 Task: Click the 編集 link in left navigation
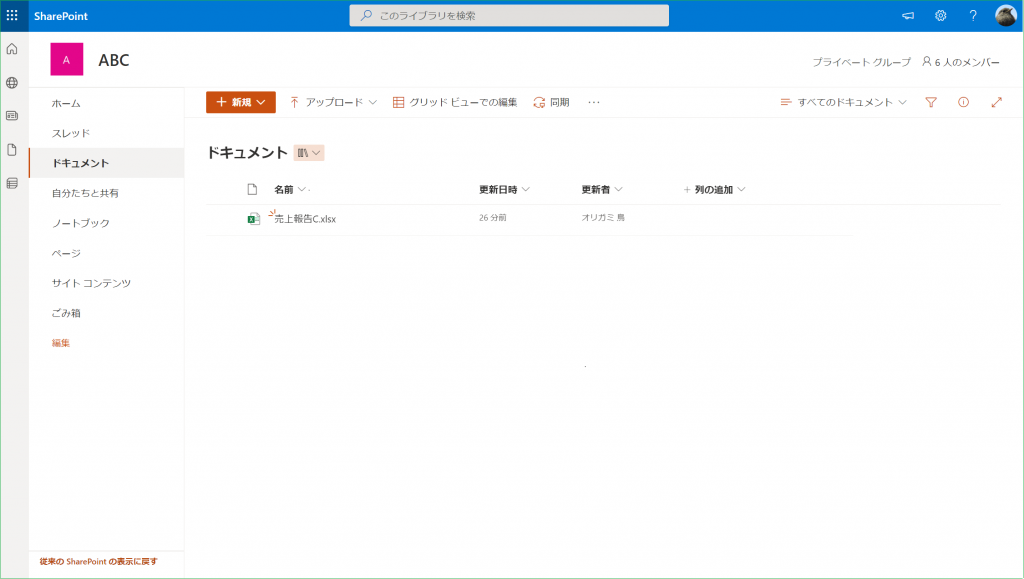pos(61,343)
